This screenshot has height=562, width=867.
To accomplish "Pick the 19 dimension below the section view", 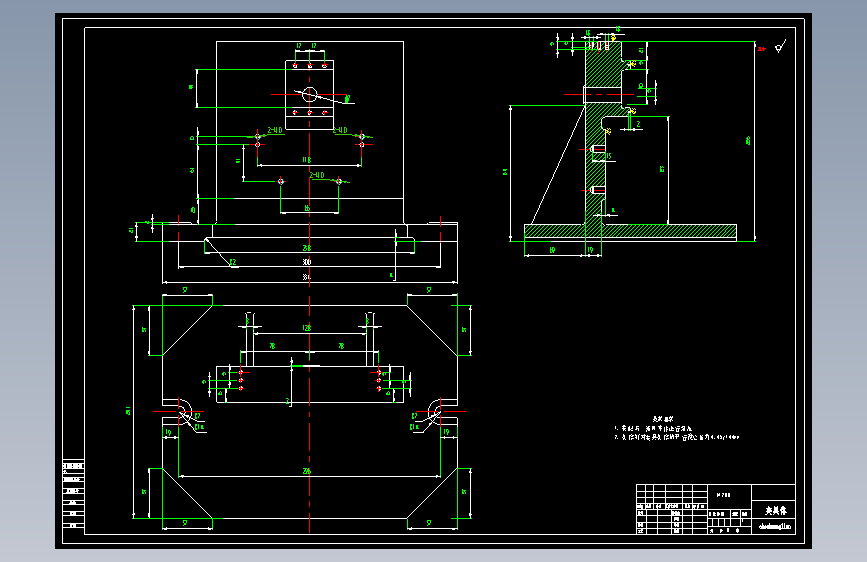I will tap(591, 251).
